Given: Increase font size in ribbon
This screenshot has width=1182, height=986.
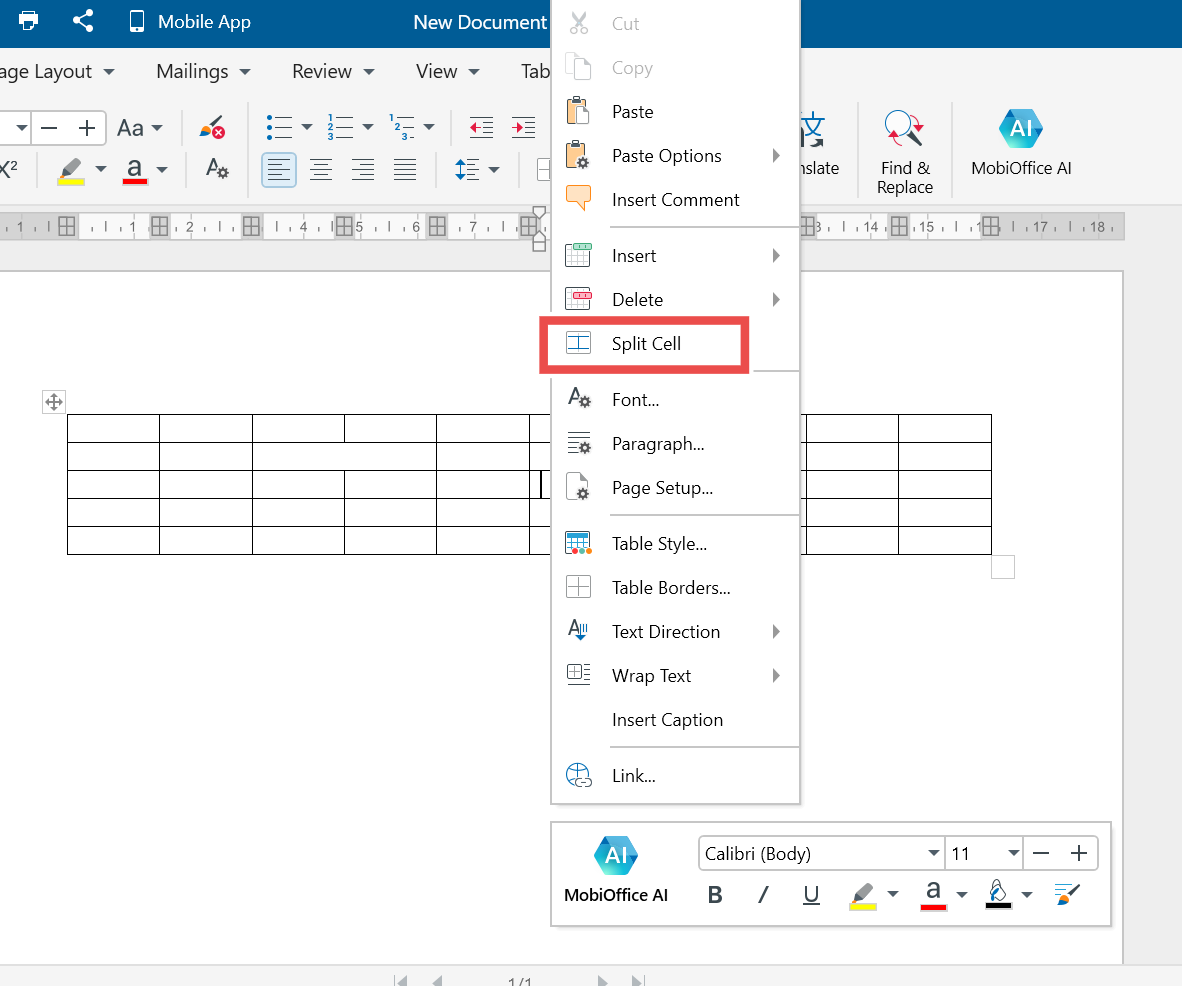Looking at the screenshot, I should 87,128.
